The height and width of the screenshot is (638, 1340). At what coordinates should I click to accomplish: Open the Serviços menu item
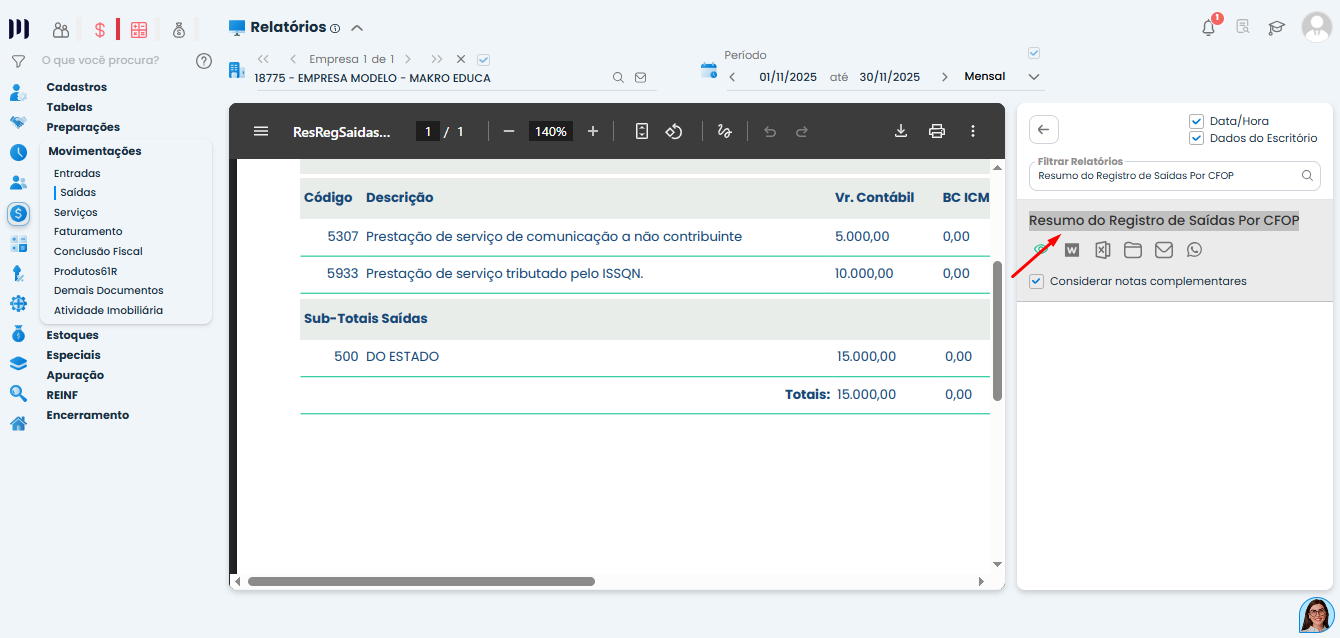tap(76, 212)
